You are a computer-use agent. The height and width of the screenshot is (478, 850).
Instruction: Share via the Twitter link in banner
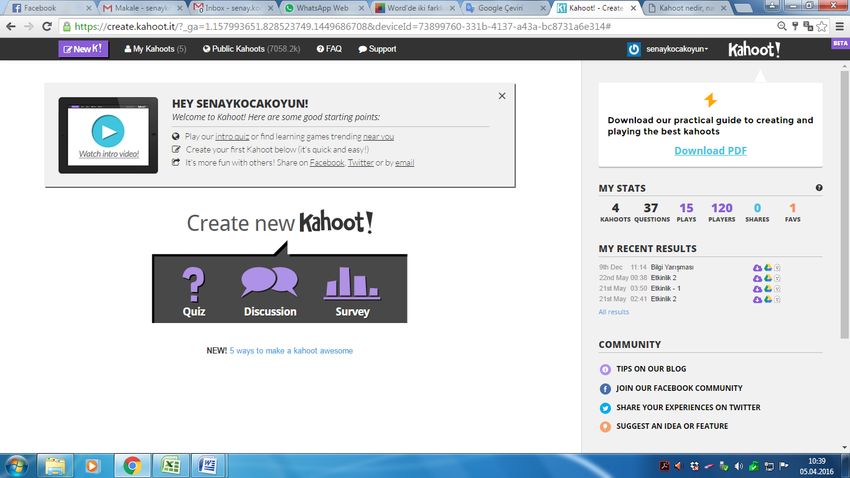point(360,163)
